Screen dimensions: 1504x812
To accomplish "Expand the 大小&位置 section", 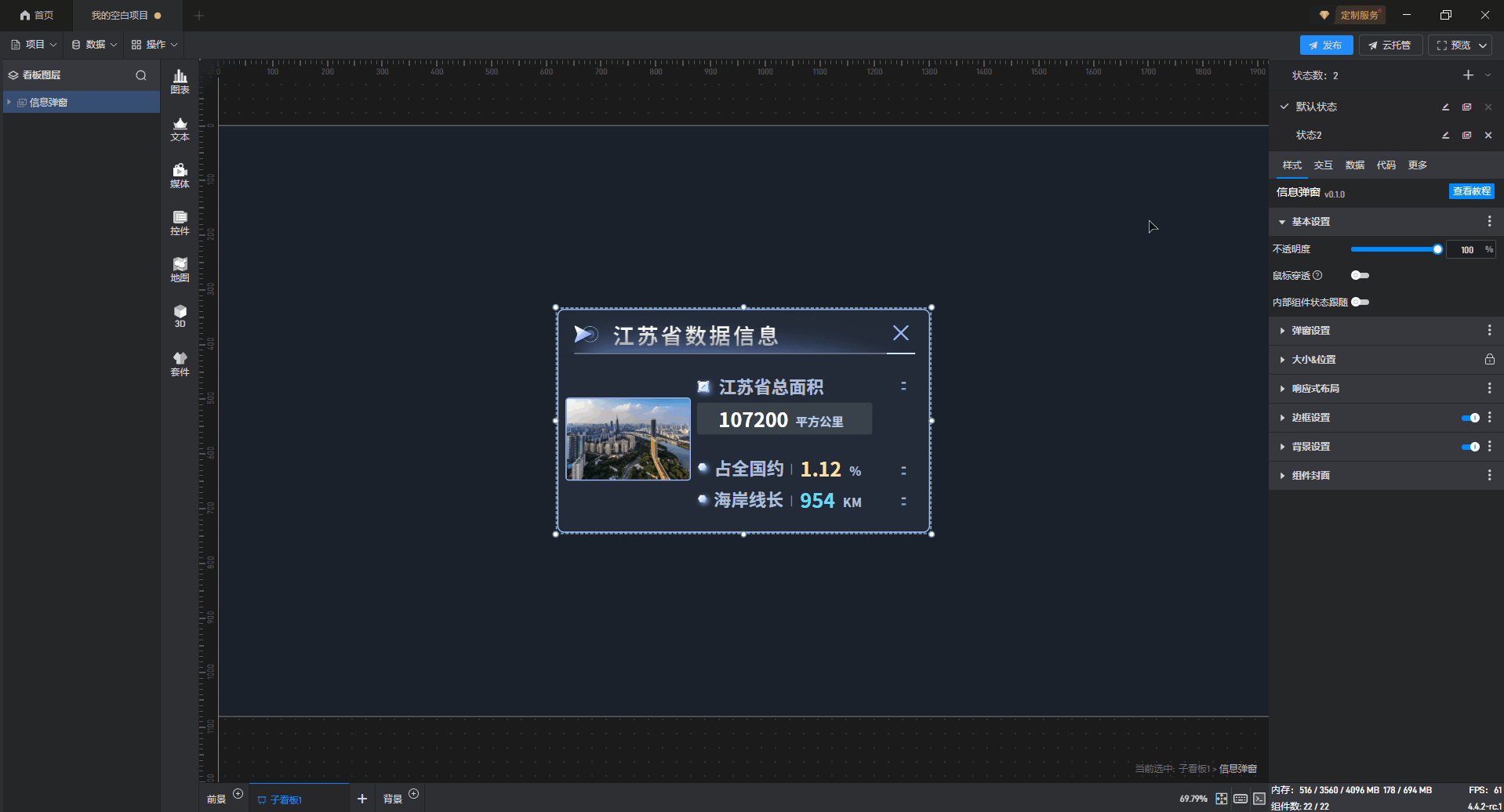I will tap(1313, 360).
